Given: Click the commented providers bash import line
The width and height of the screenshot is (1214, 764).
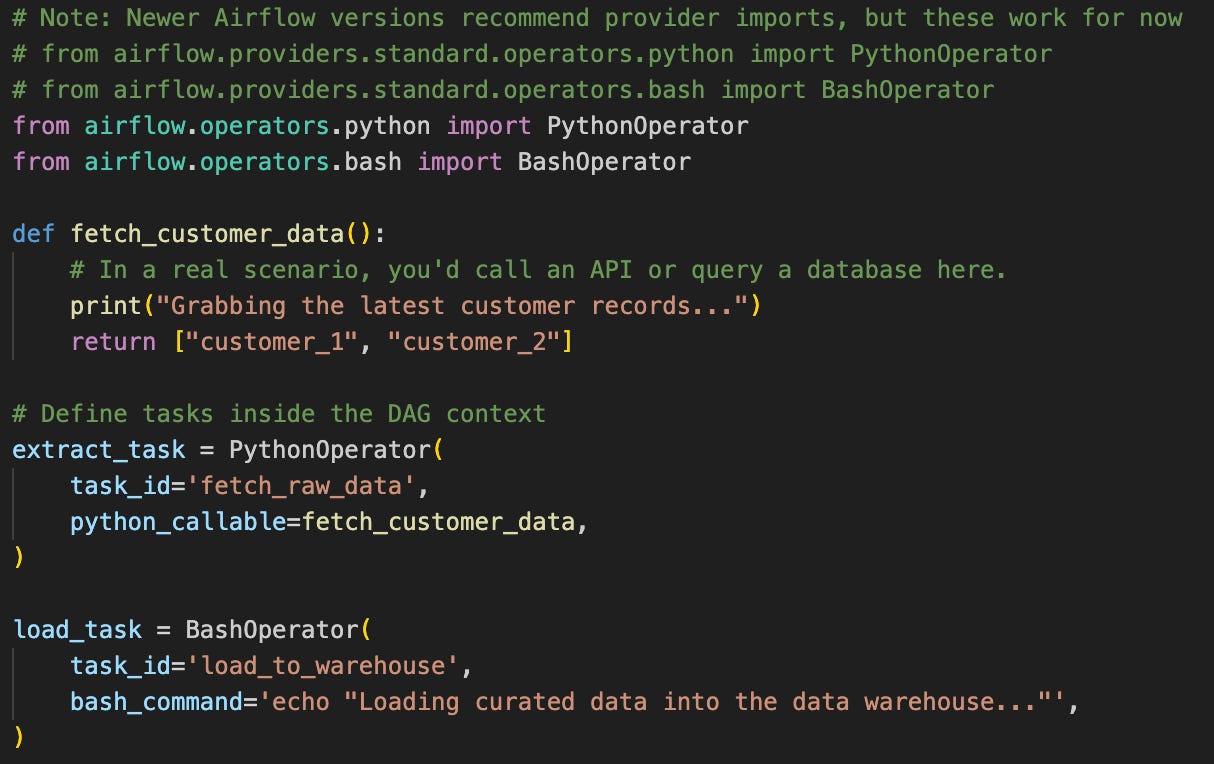Looking at the screenshot, I should coord(504,90).
